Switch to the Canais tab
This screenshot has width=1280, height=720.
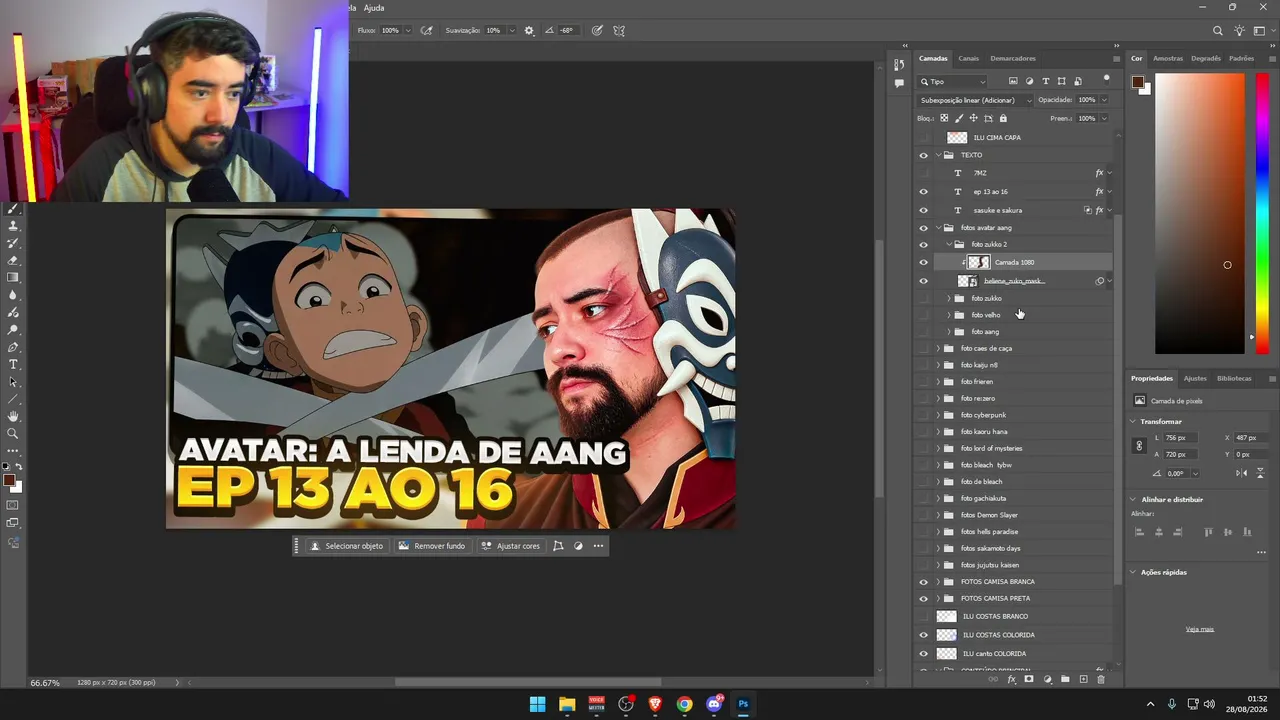(x=968, y=58)
